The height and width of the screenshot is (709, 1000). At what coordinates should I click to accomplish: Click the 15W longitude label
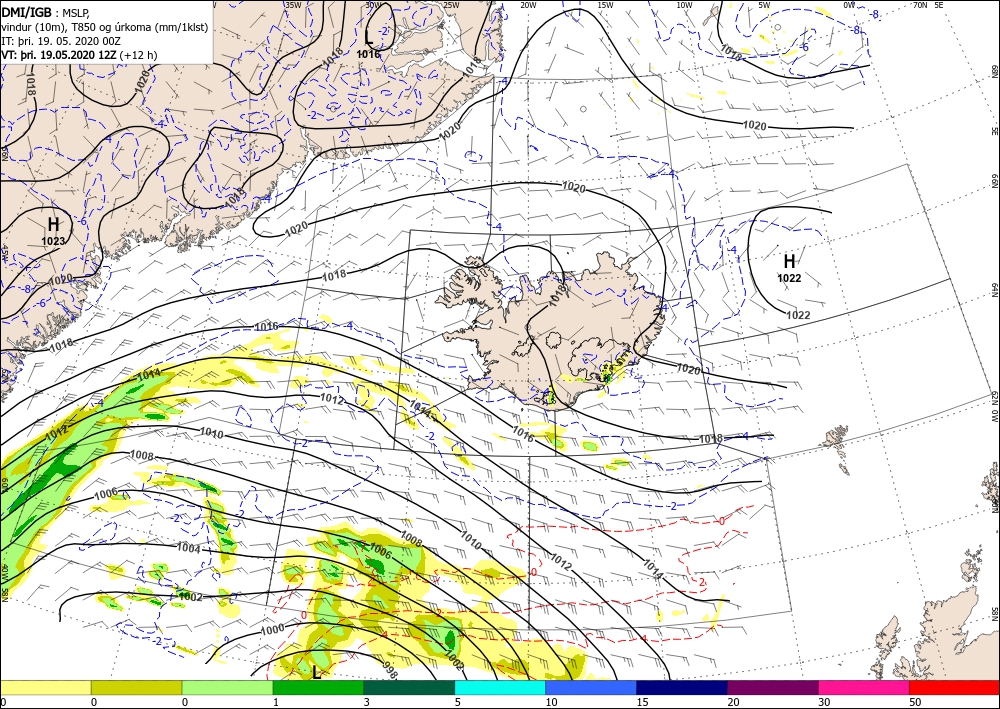point(606,5)
